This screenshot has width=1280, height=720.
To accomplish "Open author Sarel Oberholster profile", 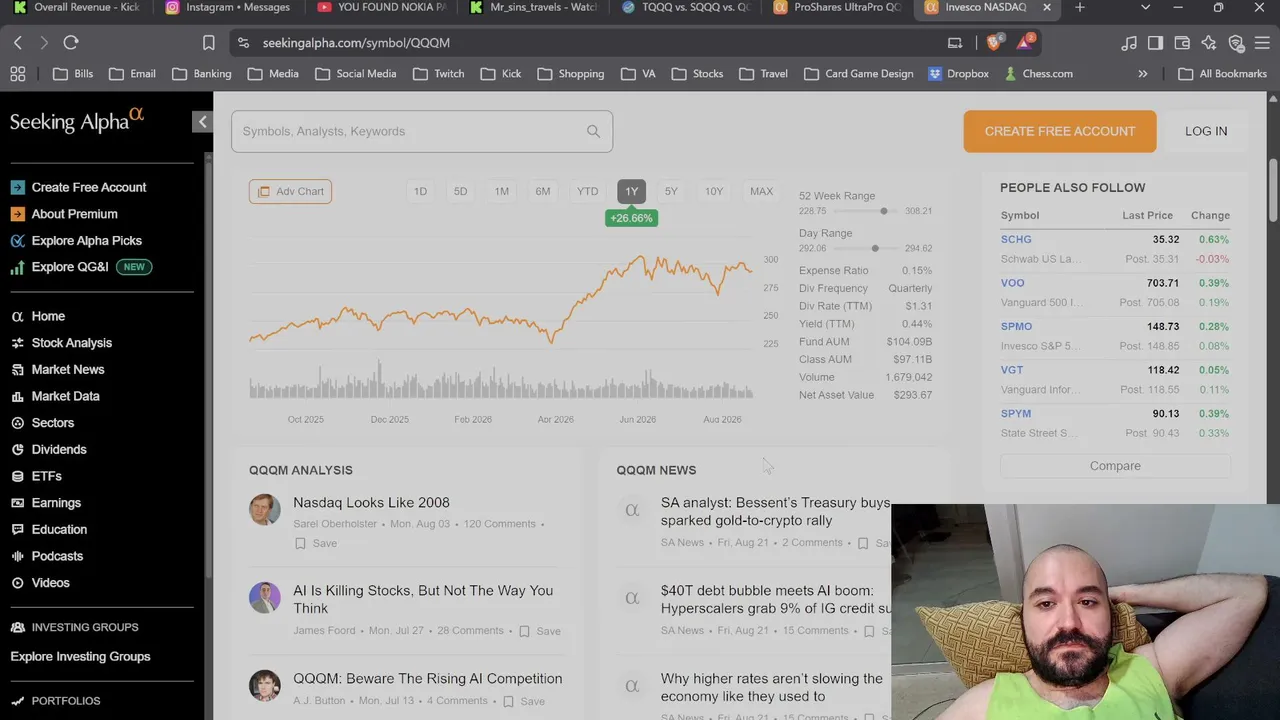I will click(x=335, y=524).
